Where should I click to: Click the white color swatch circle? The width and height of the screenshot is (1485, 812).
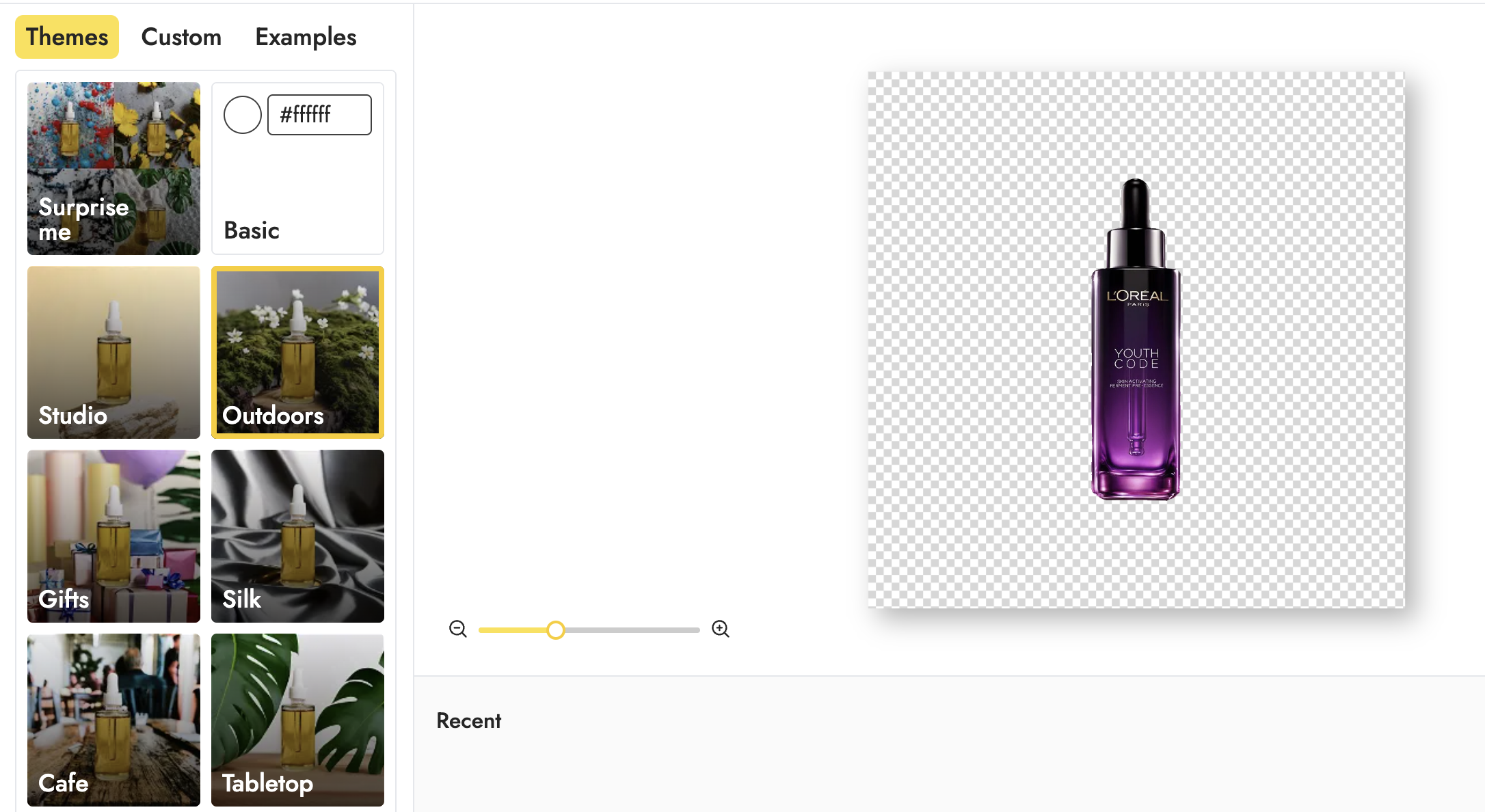click(x=242, y=115)
